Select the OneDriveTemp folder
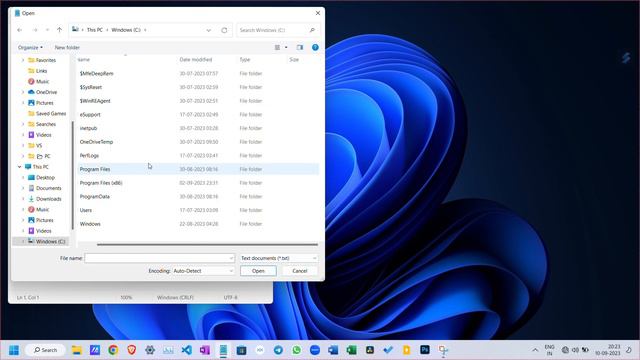Screen dimensions: 640x360 [96, 142]
